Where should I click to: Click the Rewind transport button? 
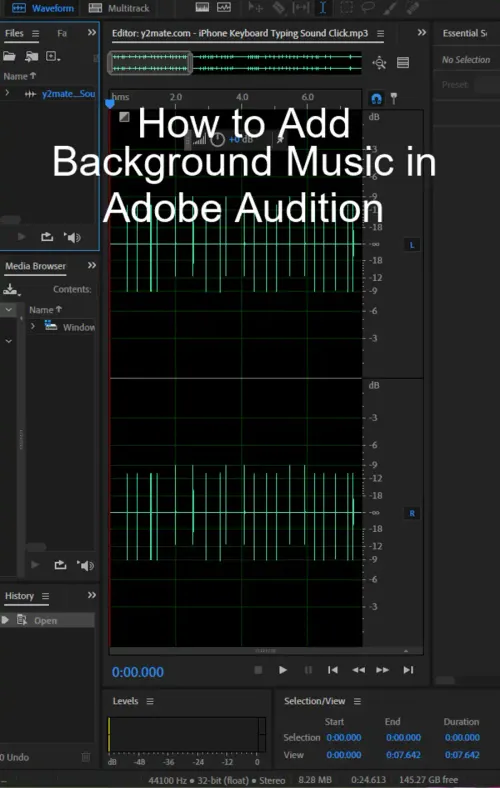(x=358, y=670)
